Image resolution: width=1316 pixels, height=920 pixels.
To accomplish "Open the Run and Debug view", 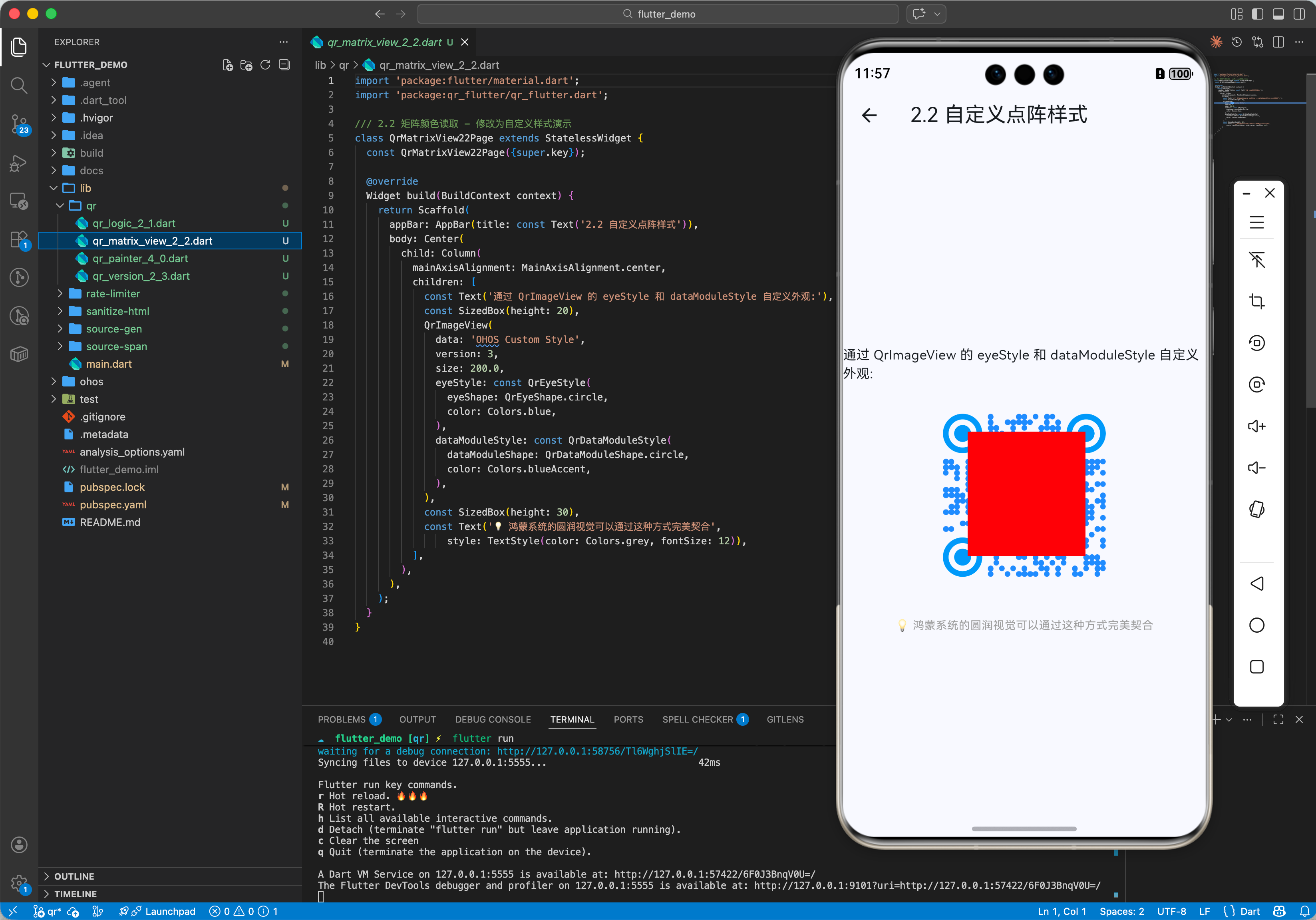I will click(x=19, y=163).
